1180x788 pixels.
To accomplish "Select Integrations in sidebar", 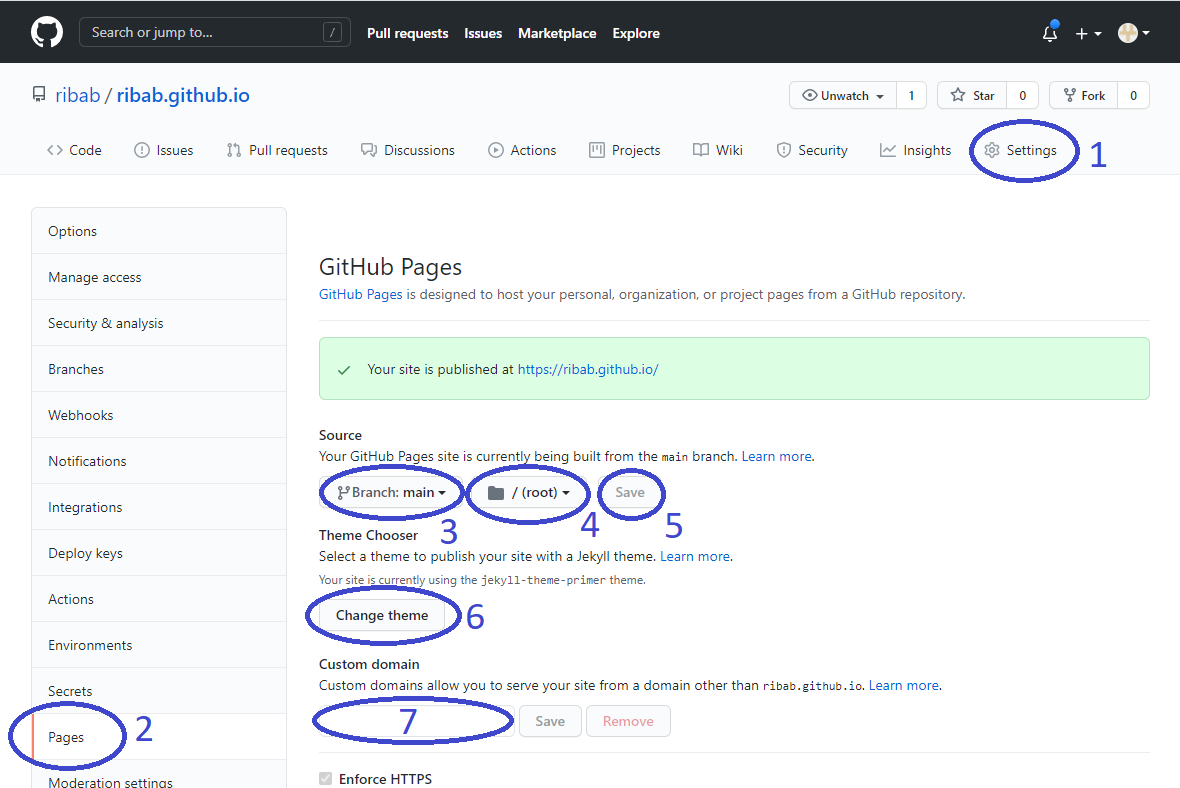I will click(159, 507).
